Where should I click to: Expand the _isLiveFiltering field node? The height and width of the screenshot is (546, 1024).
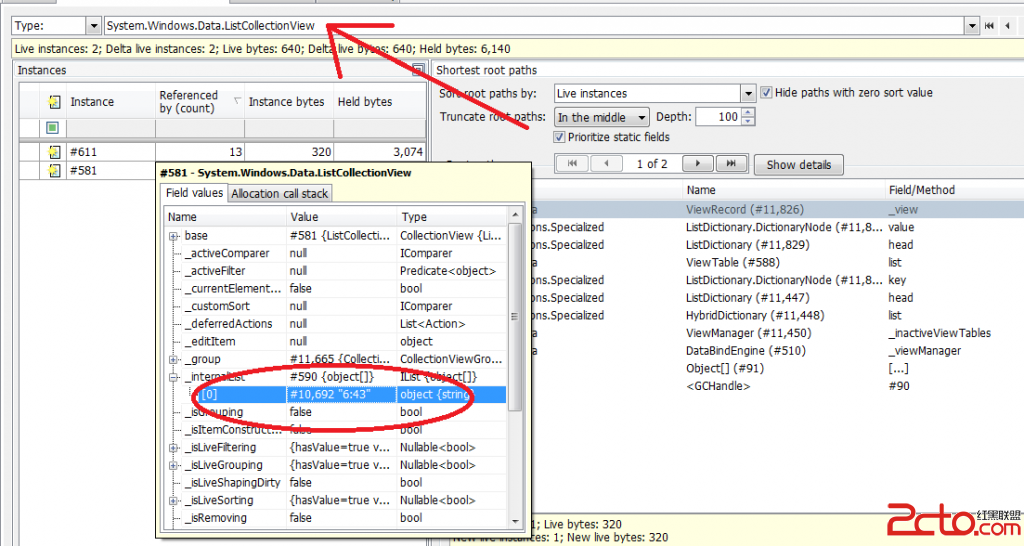(173, 448)
